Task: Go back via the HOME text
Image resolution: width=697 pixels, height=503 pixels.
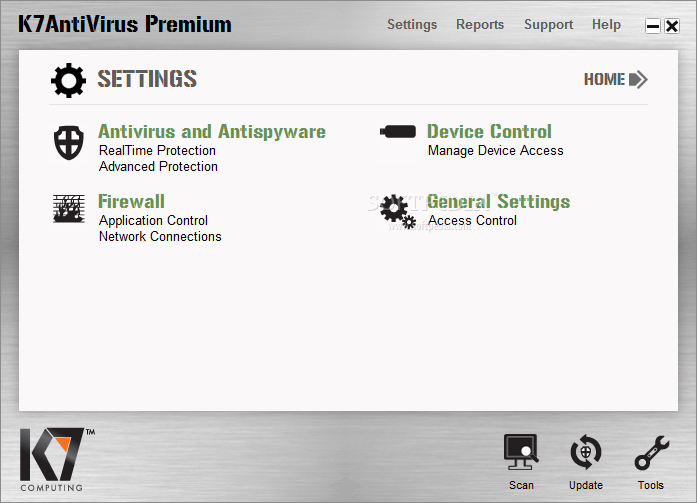Action: 604,80
